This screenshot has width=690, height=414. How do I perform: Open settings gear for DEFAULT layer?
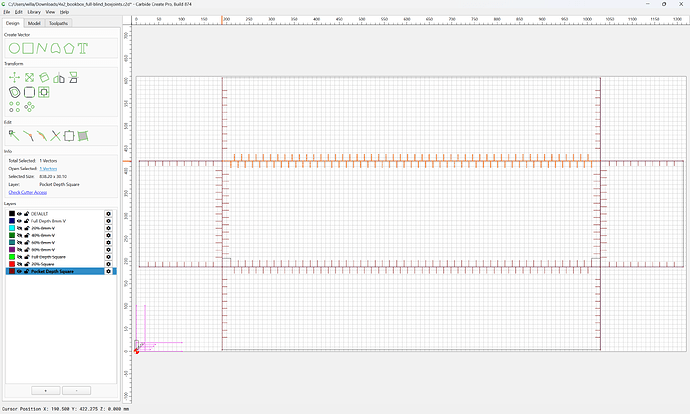pos(109,214)
